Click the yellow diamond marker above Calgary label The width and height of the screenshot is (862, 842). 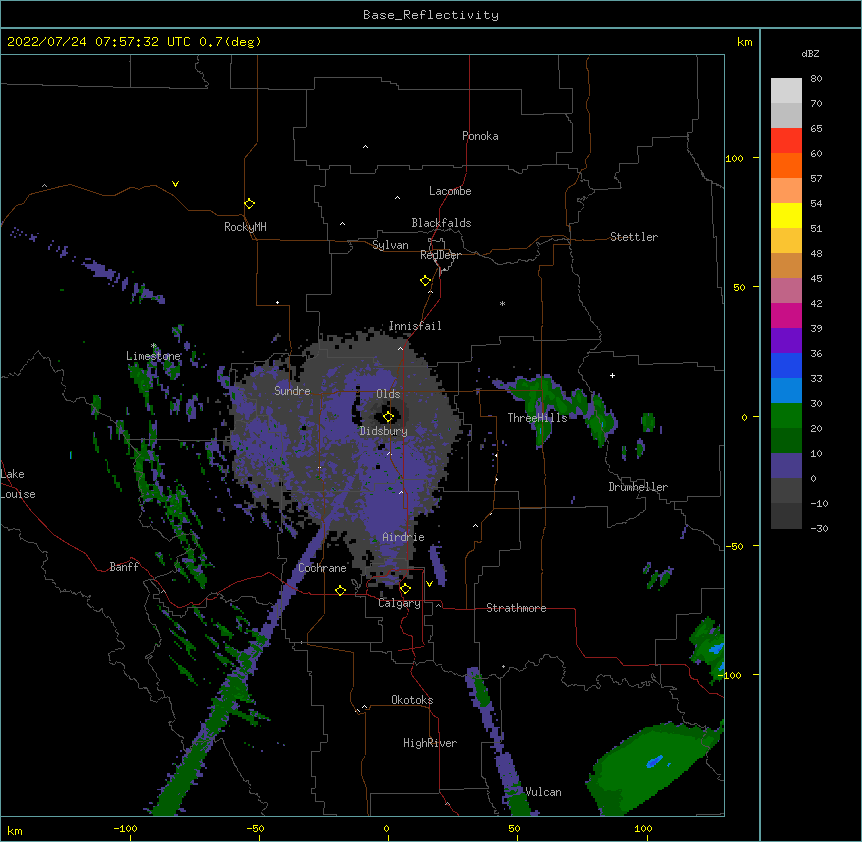[x=405, y=589]
